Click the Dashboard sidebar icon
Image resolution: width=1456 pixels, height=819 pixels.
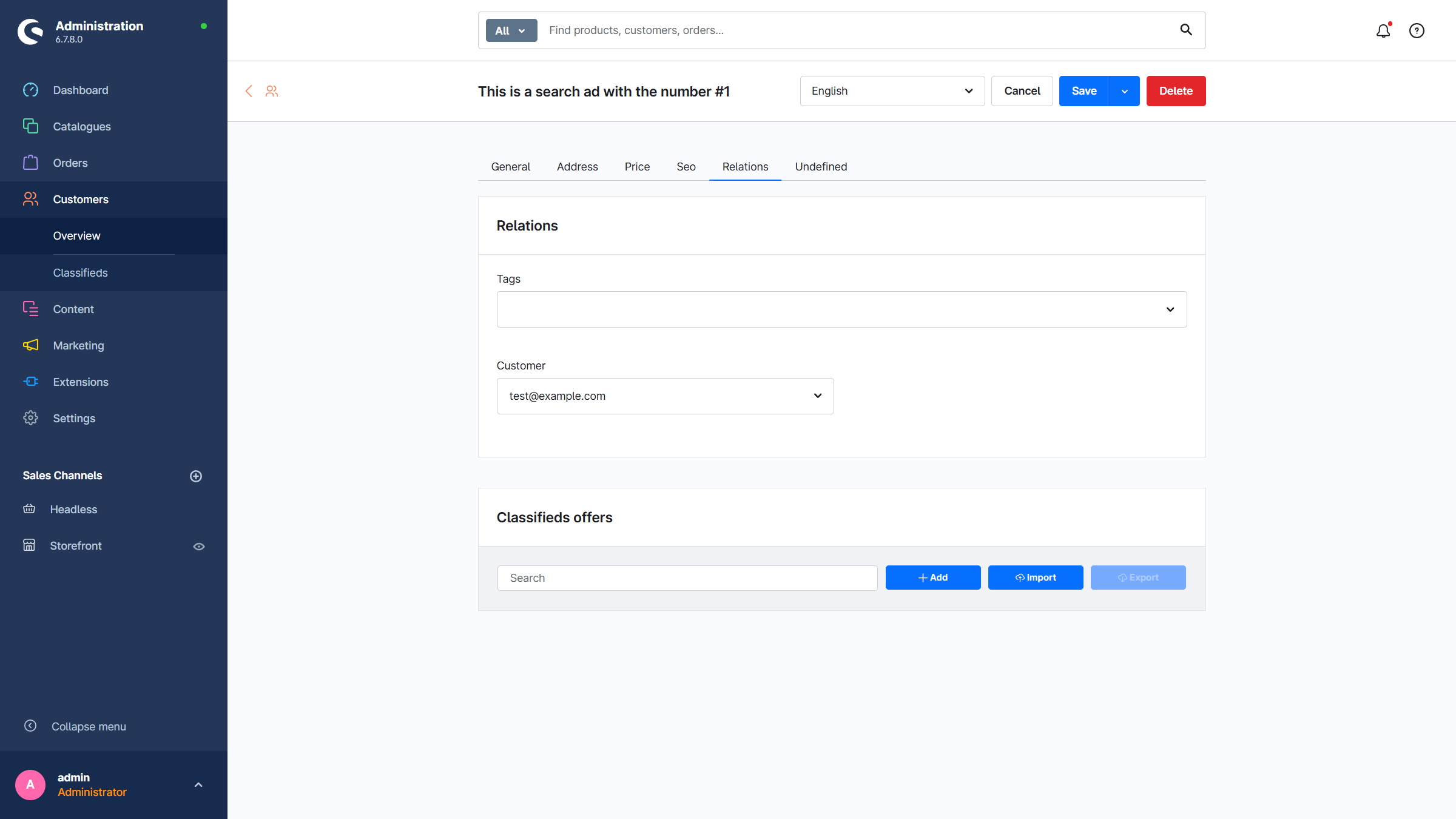(30, 90)
